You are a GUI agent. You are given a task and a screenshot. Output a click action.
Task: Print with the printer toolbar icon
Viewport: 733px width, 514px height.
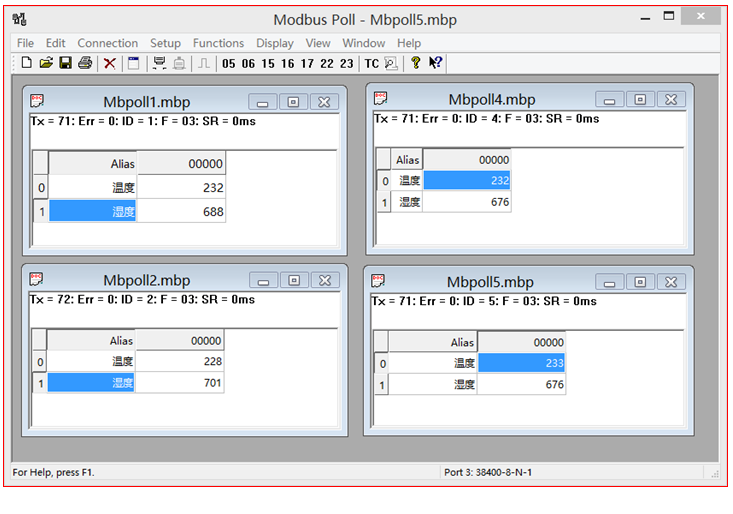point(85,63)
